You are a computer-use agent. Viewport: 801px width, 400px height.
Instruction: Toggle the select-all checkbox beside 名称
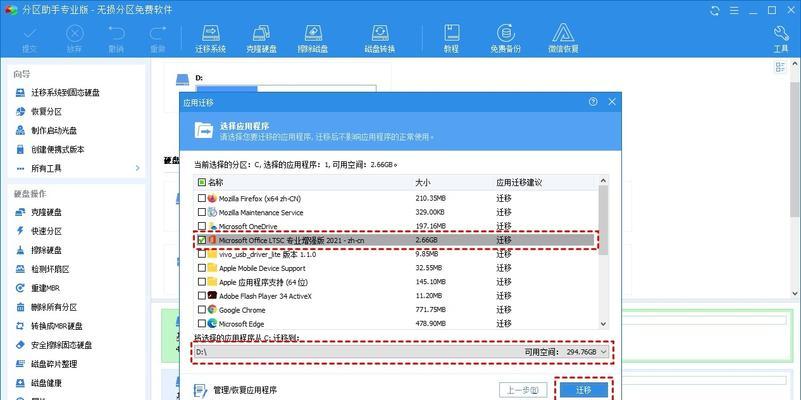pos(201,182)
